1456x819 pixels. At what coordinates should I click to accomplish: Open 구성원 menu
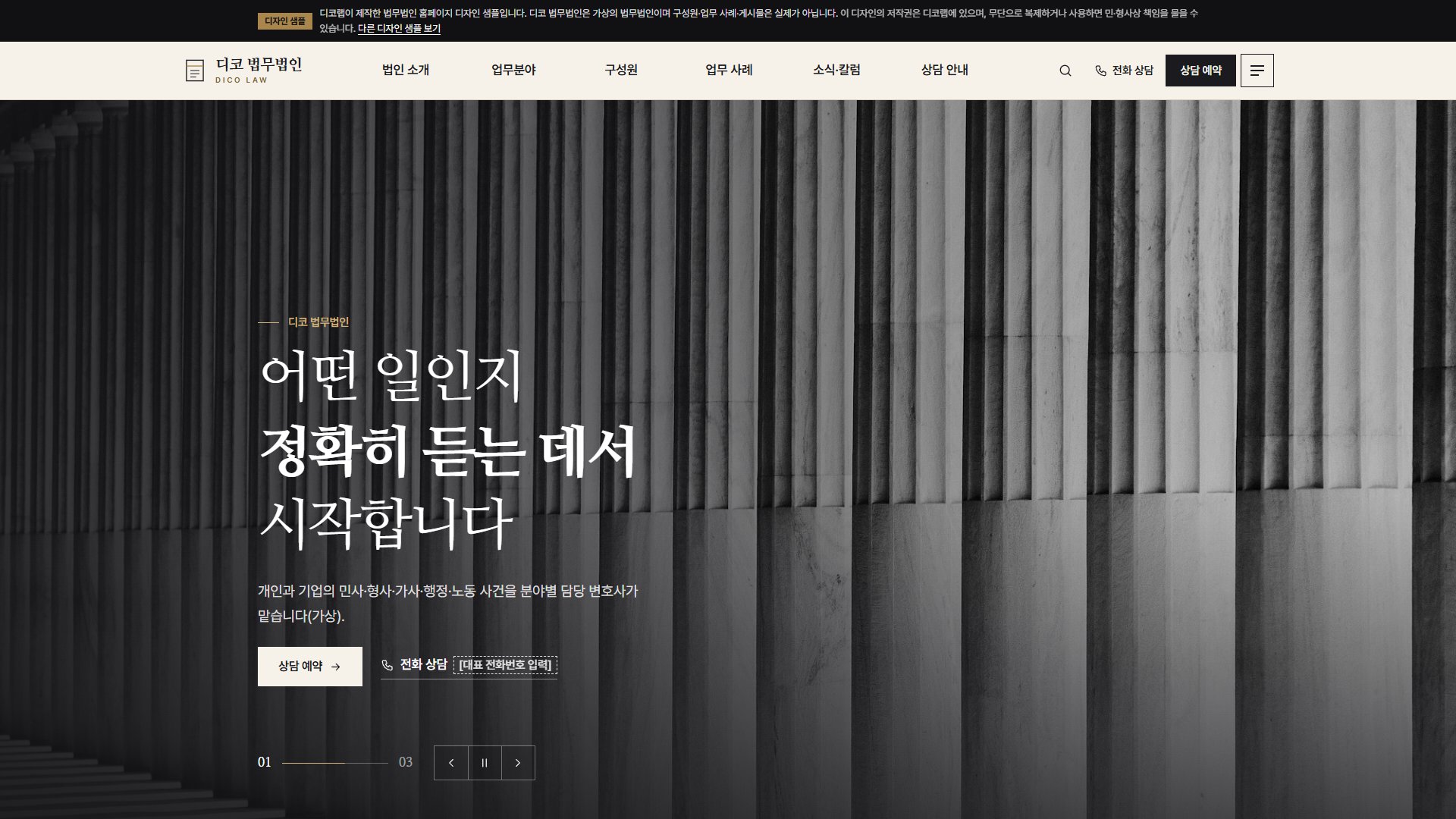(x=621, y=70)
